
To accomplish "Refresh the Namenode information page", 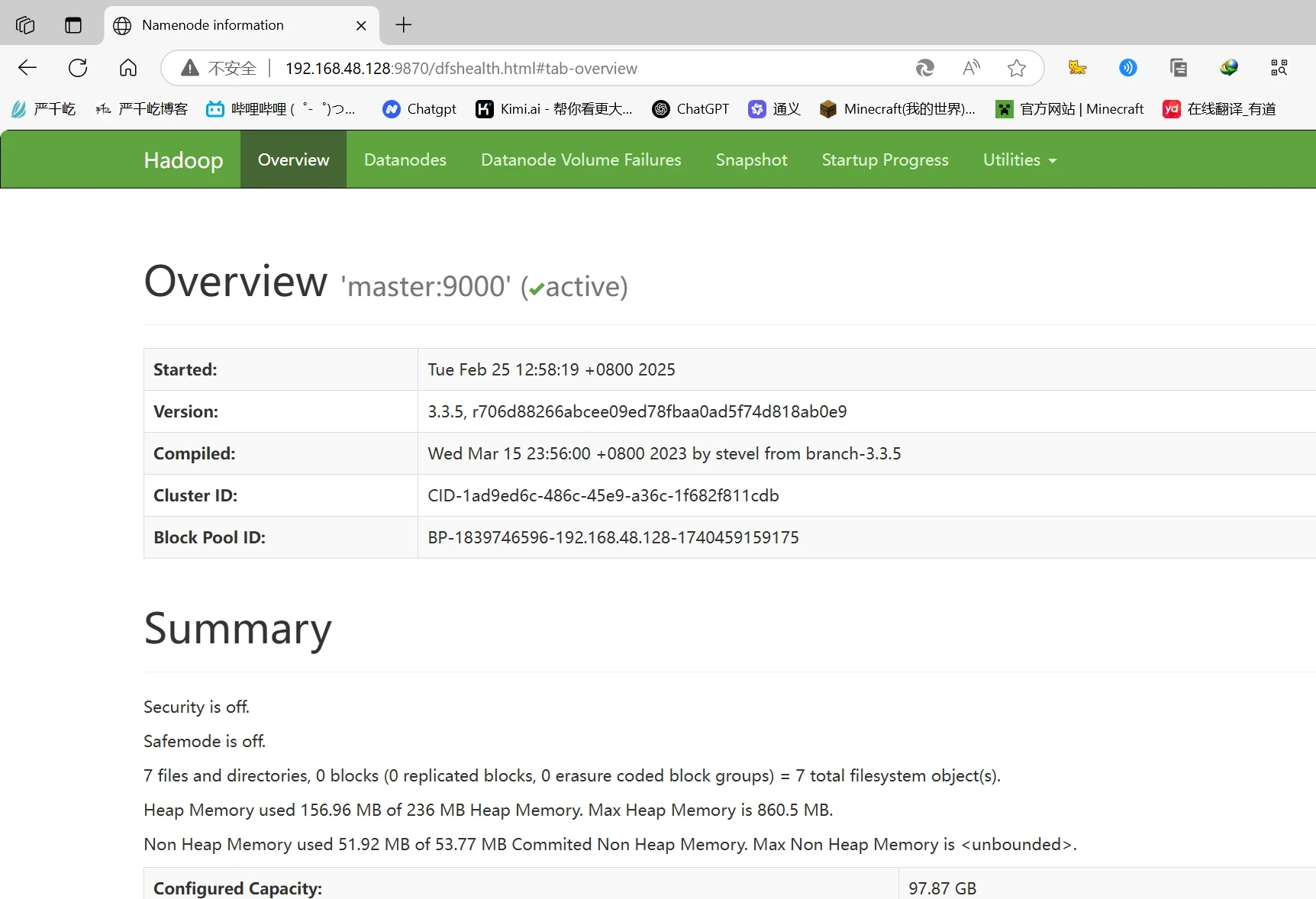I will pos(78,68).
